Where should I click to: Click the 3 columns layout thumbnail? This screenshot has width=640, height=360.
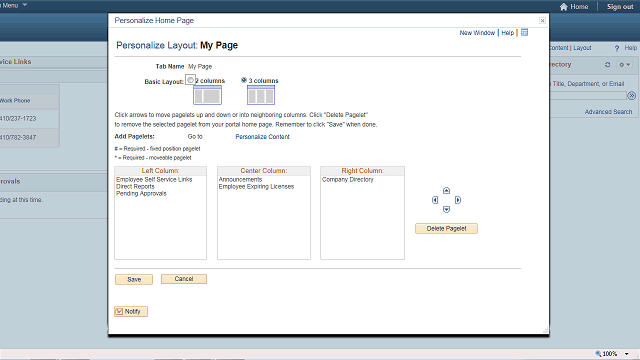[261, 95]
